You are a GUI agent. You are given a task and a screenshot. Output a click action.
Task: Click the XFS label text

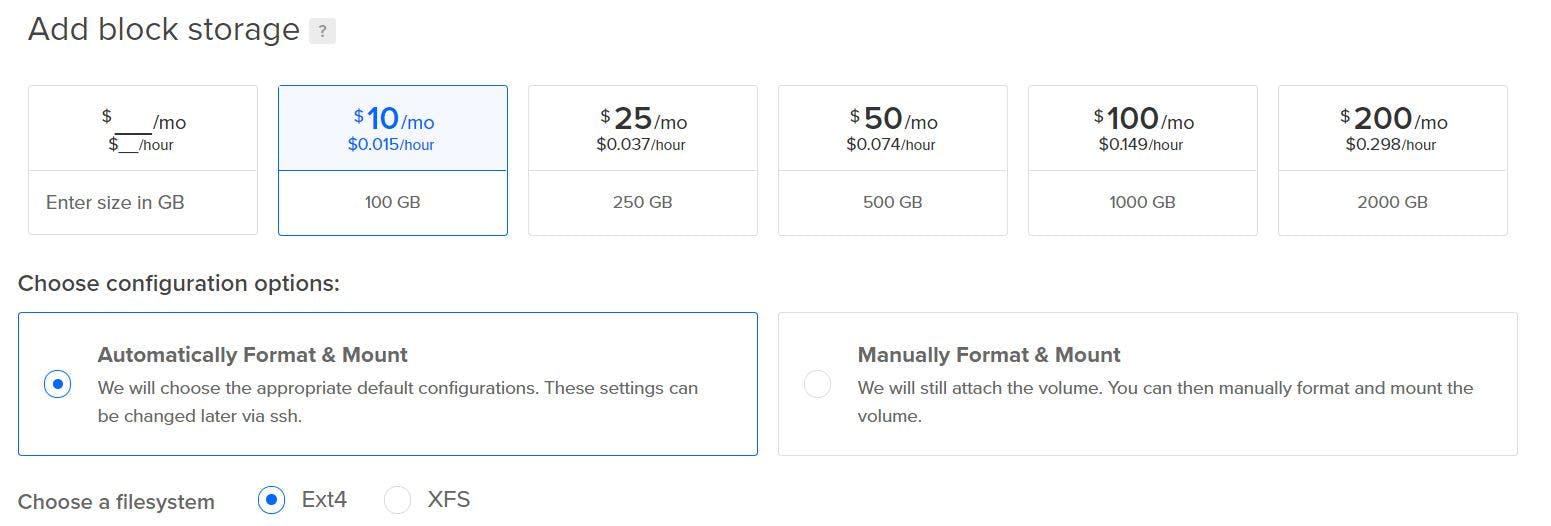pyautogui.click(x=449, y=500)
